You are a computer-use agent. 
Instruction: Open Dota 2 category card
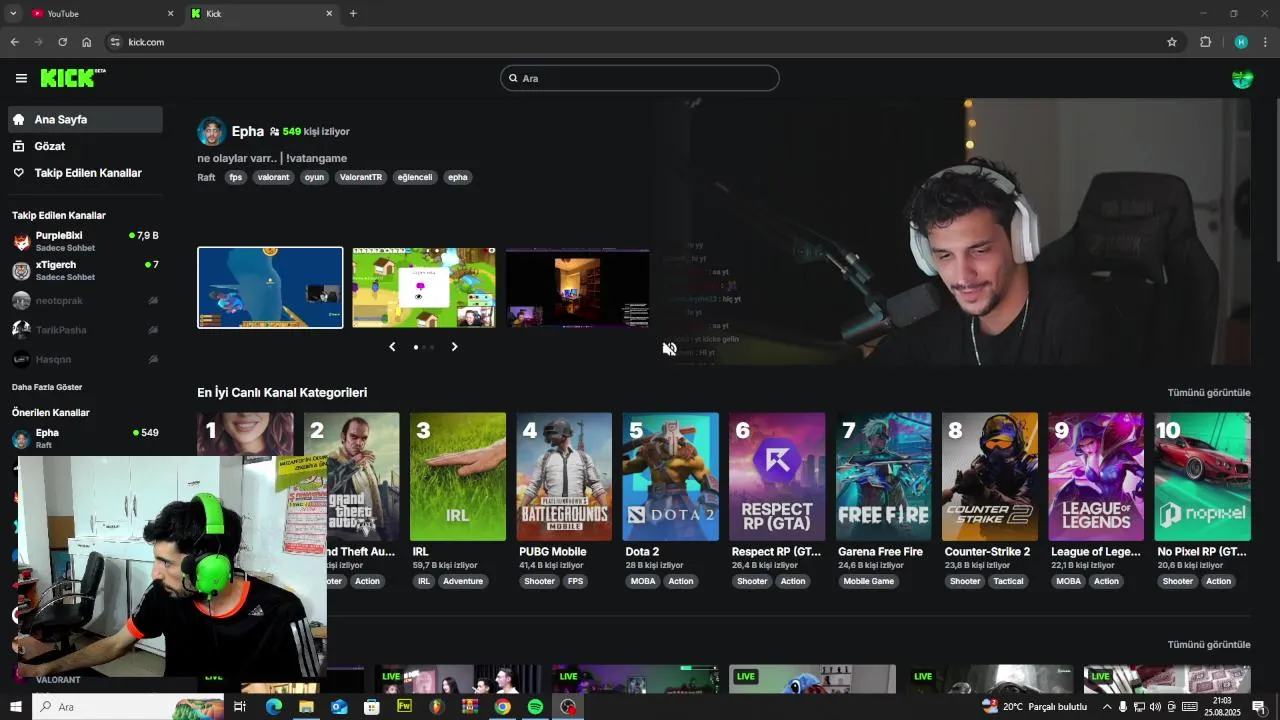(x=670, y=477)
